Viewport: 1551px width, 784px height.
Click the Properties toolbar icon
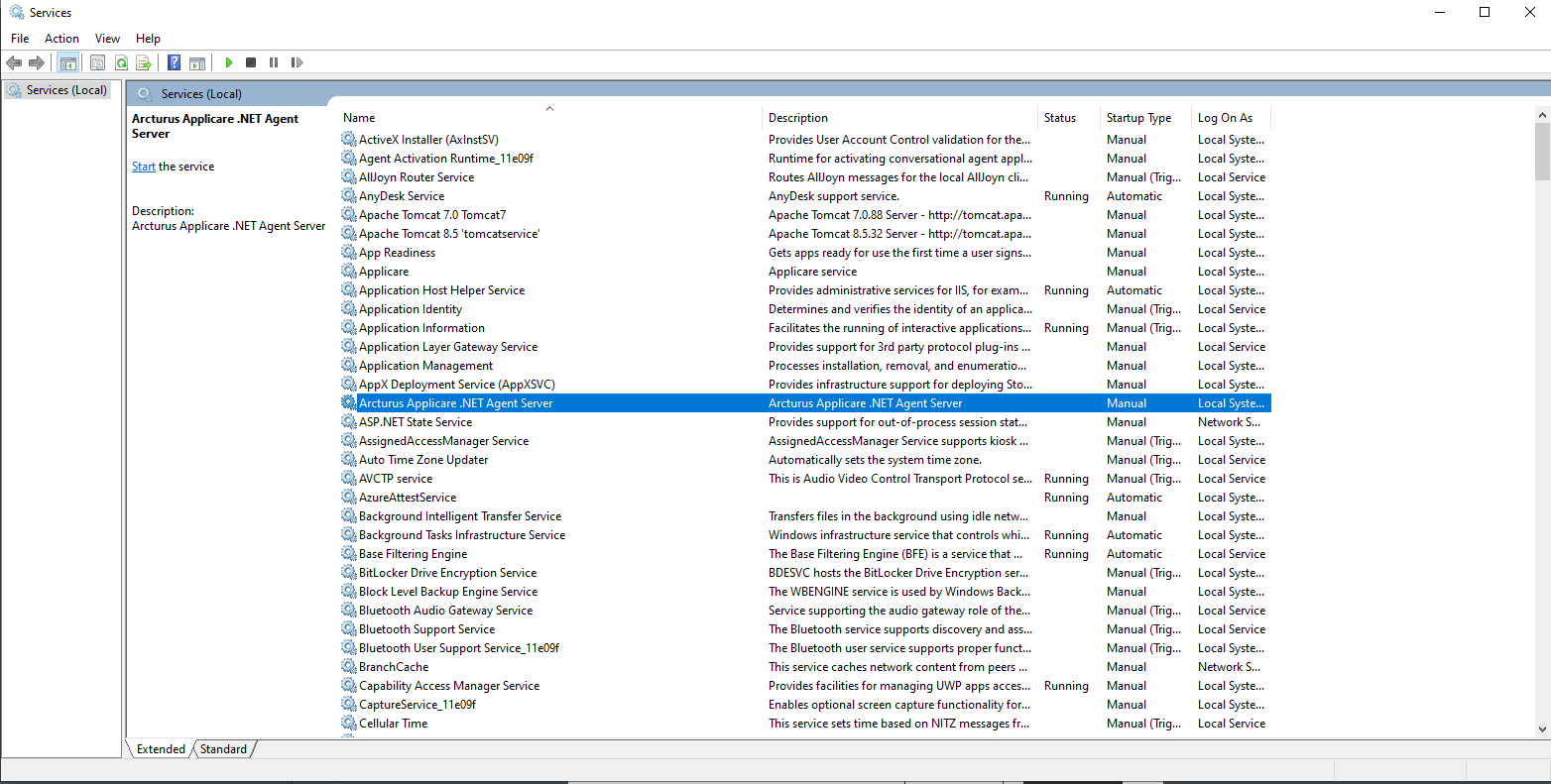(97, 62)
